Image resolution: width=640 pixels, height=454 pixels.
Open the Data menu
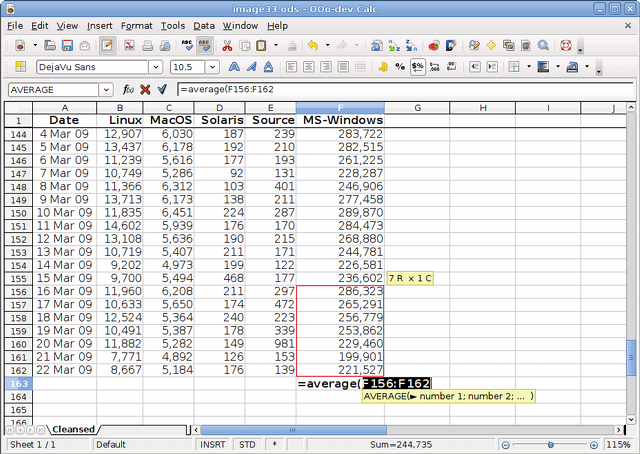[x=204, y=24]
